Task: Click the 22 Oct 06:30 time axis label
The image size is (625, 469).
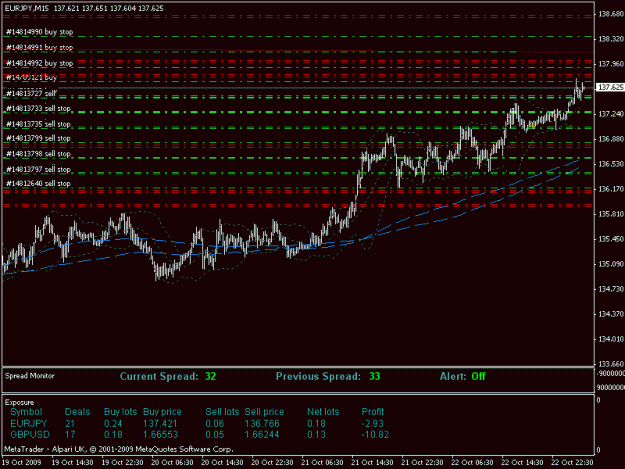Action: point(472,463)
